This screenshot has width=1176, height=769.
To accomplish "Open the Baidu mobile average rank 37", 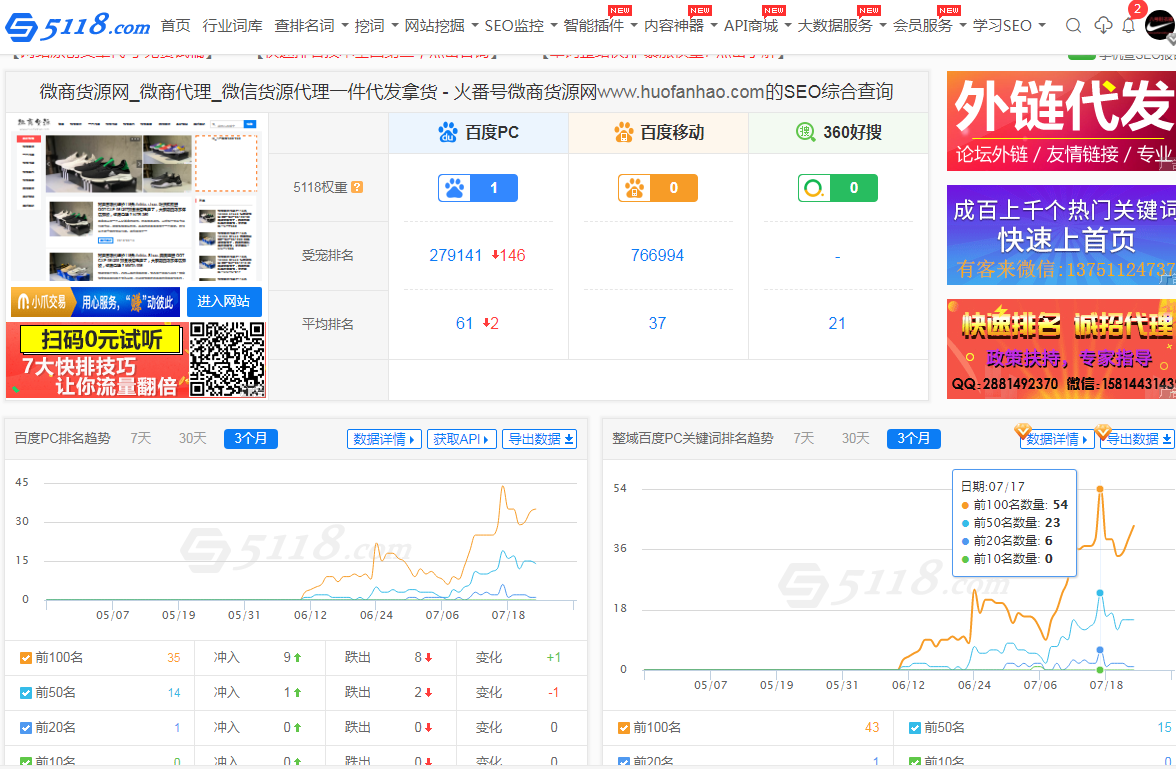I will tap(658, 323).
